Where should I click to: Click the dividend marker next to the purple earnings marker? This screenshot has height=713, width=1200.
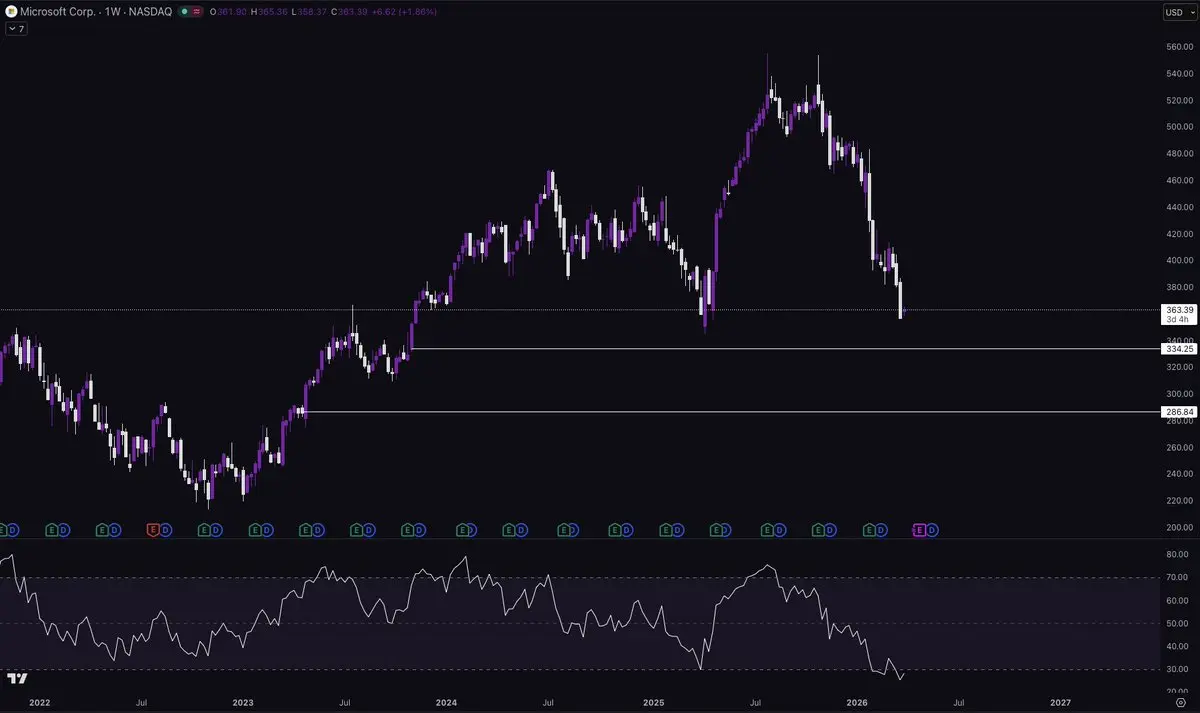(x=931, y=530)
